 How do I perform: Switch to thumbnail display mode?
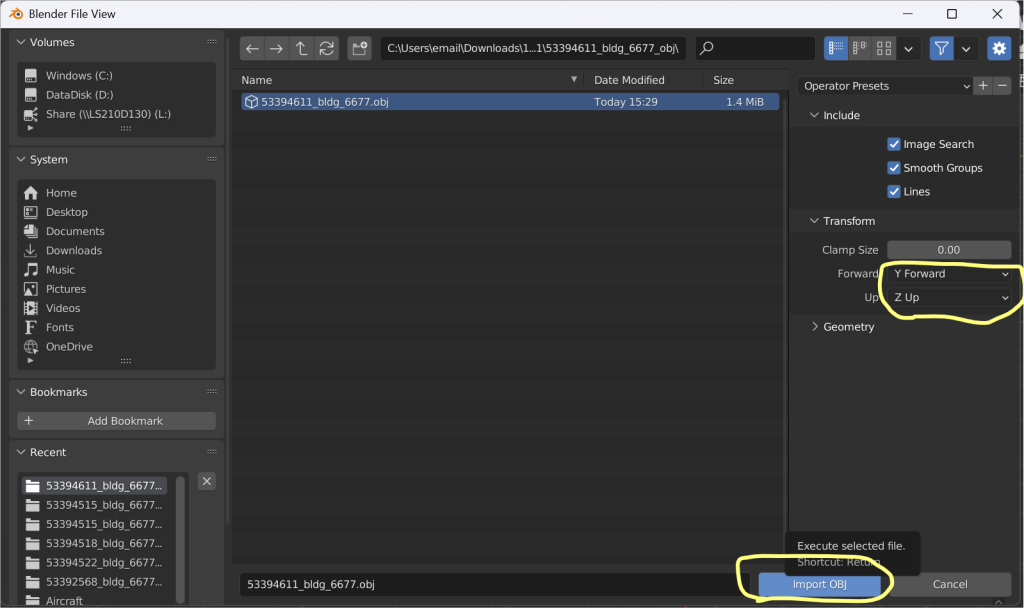(x=884, y=48)
